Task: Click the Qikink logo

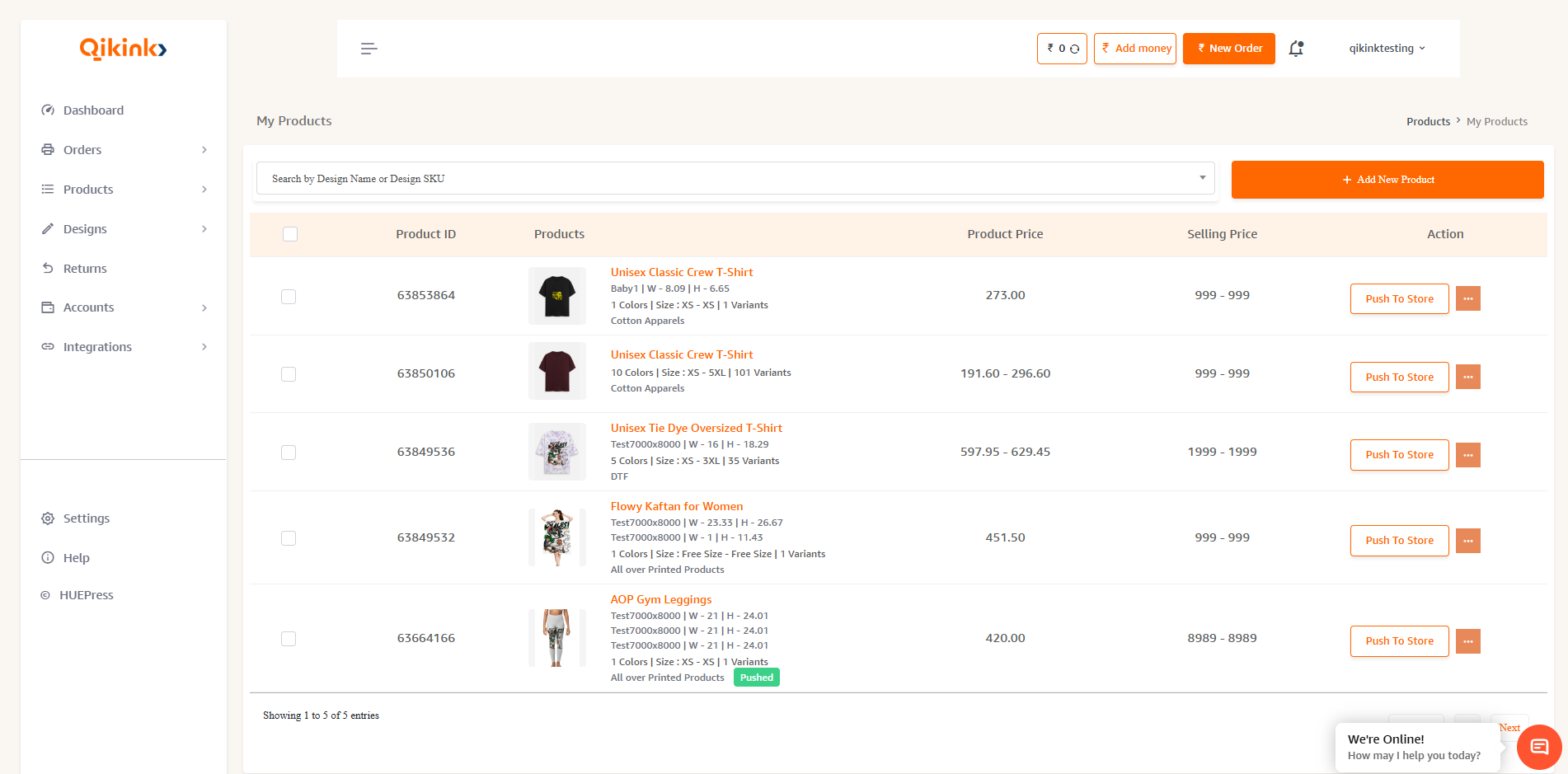Action: coord(123,49)
